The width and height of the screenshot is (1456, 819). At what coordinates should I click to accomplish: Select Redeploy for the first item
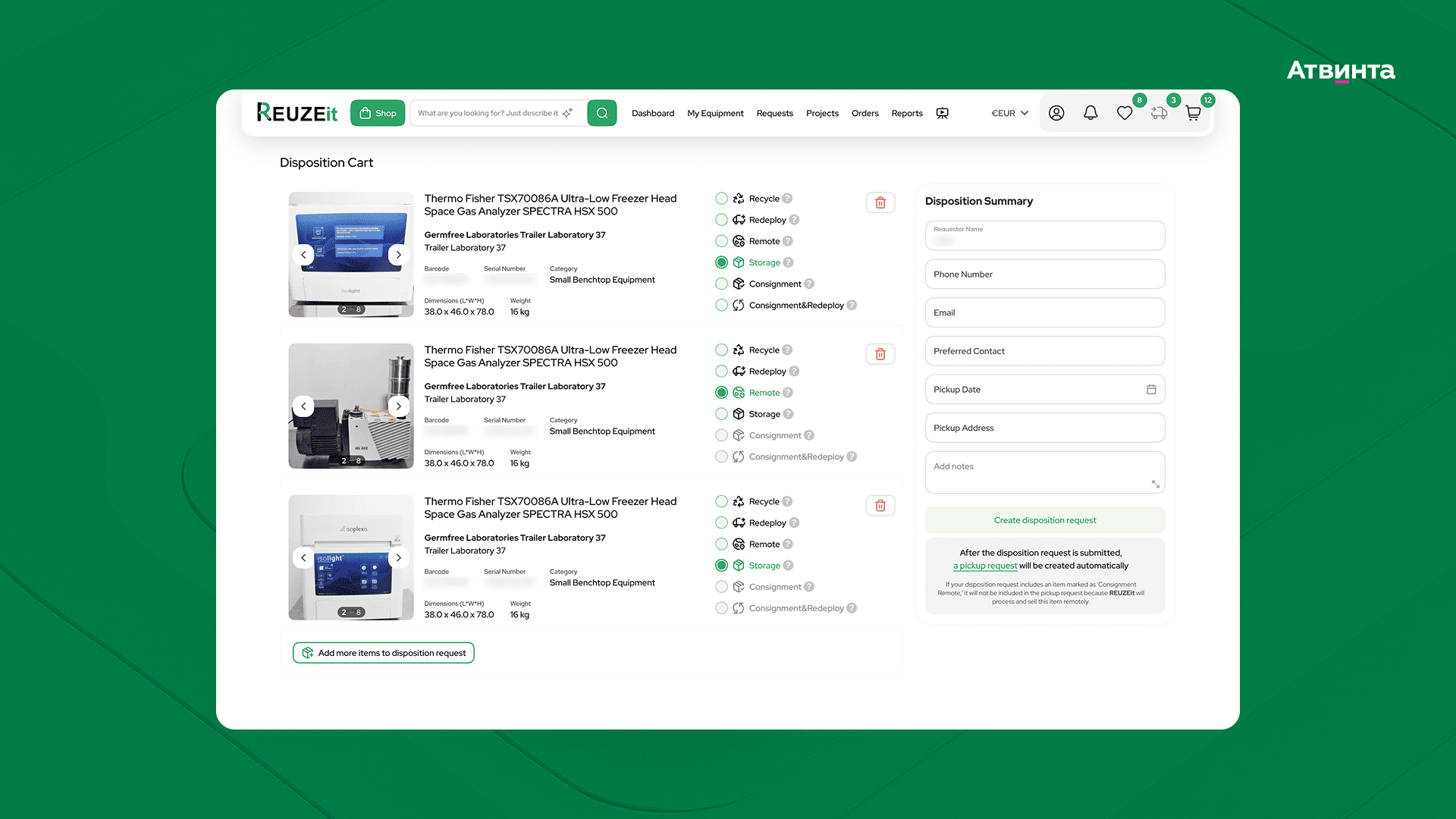pyautogui.click(x=721, y=220)
